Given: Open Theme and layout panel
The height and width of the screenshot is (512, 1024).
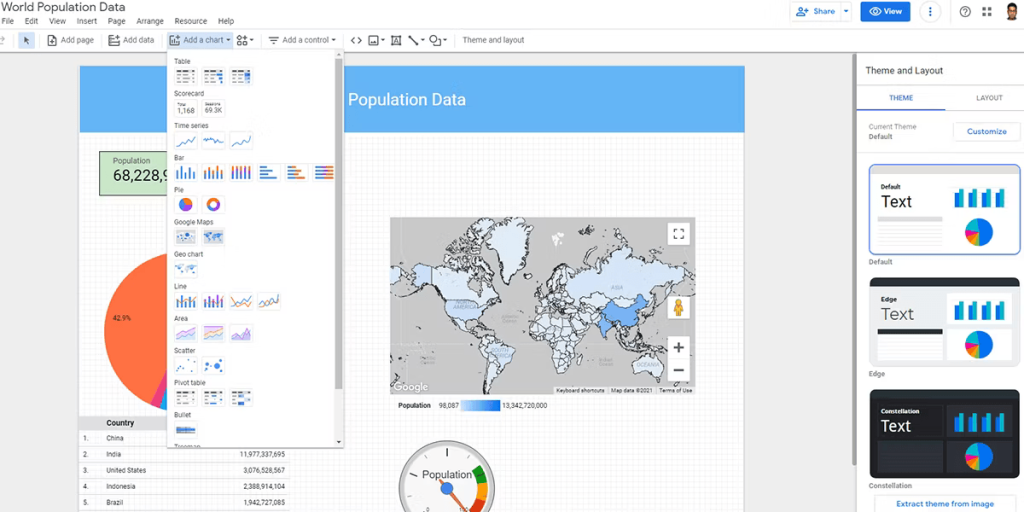Looking at the screenshot, I should tap(493, 40).
